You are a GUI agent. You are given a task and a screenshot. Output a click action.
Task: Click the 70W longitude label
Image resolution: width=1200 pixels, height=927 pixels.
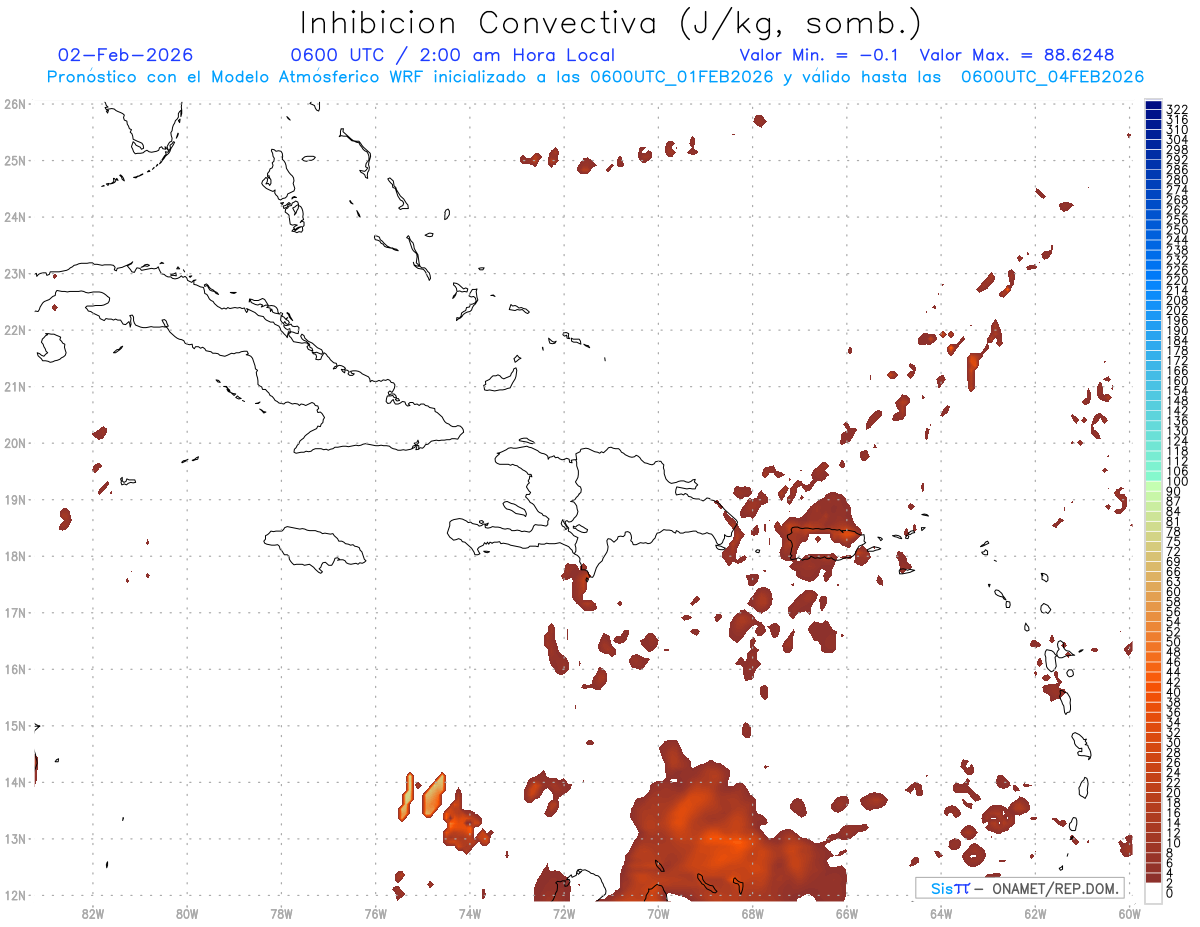[x=658, y=913]
